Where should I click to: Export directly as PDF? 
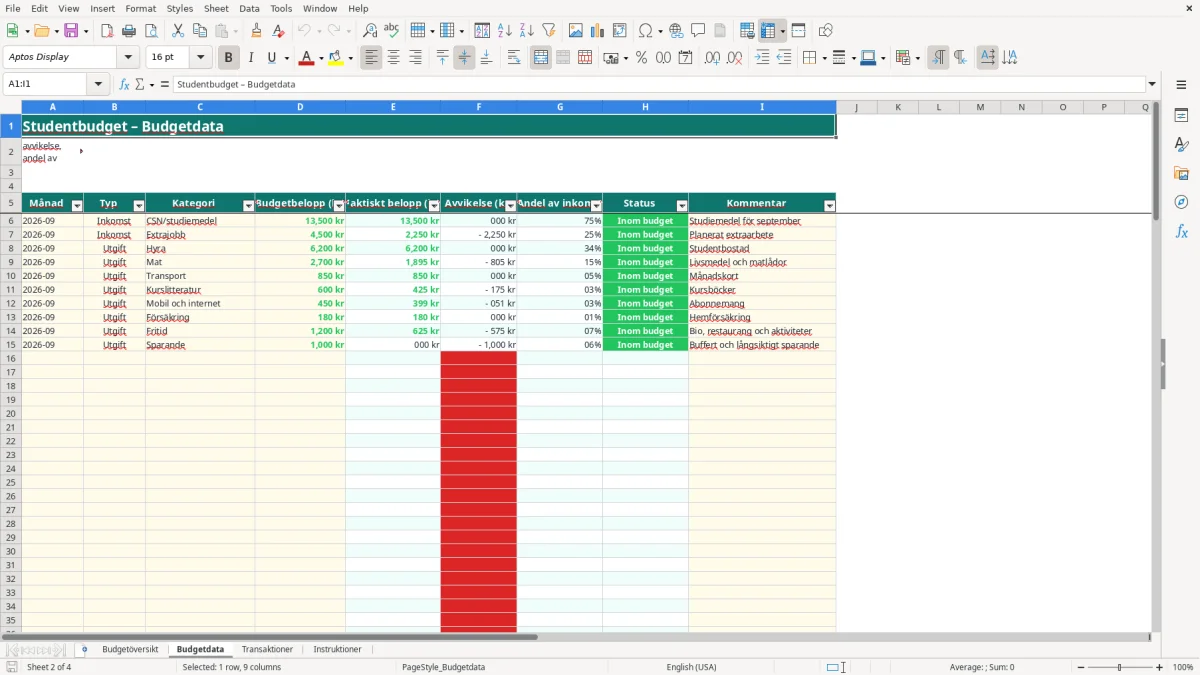click(107, 31)
